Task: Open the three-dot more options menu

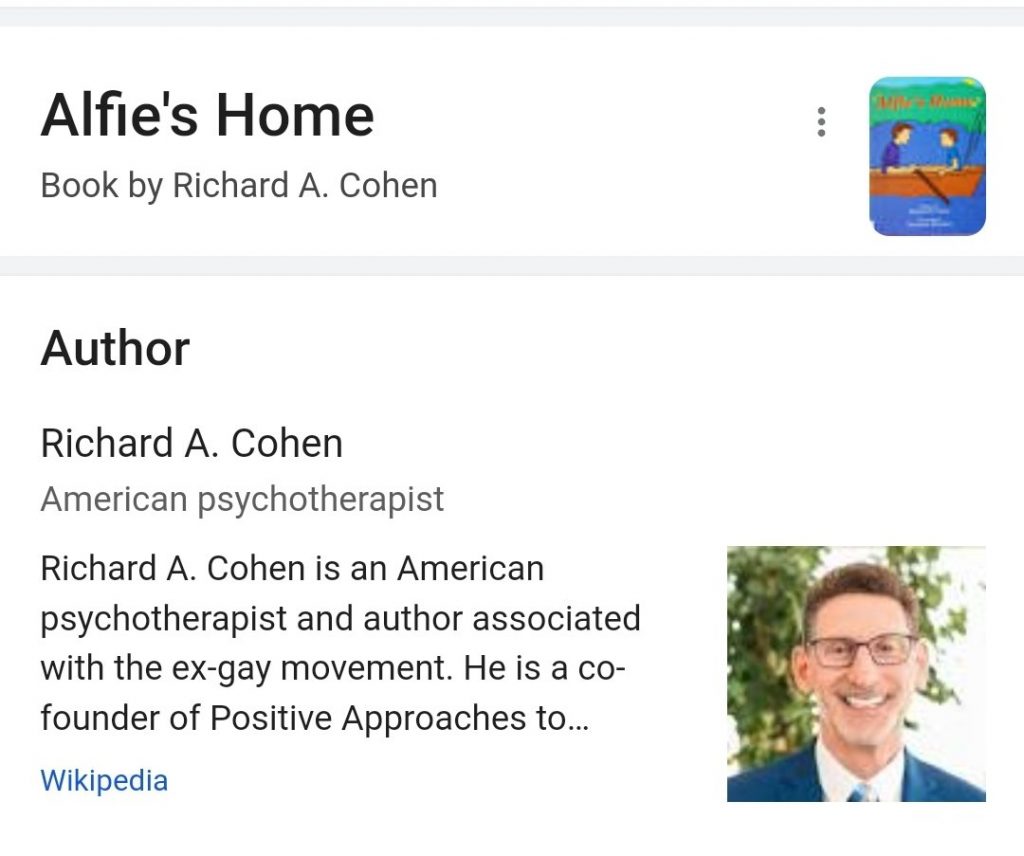Action: [821, 121]
